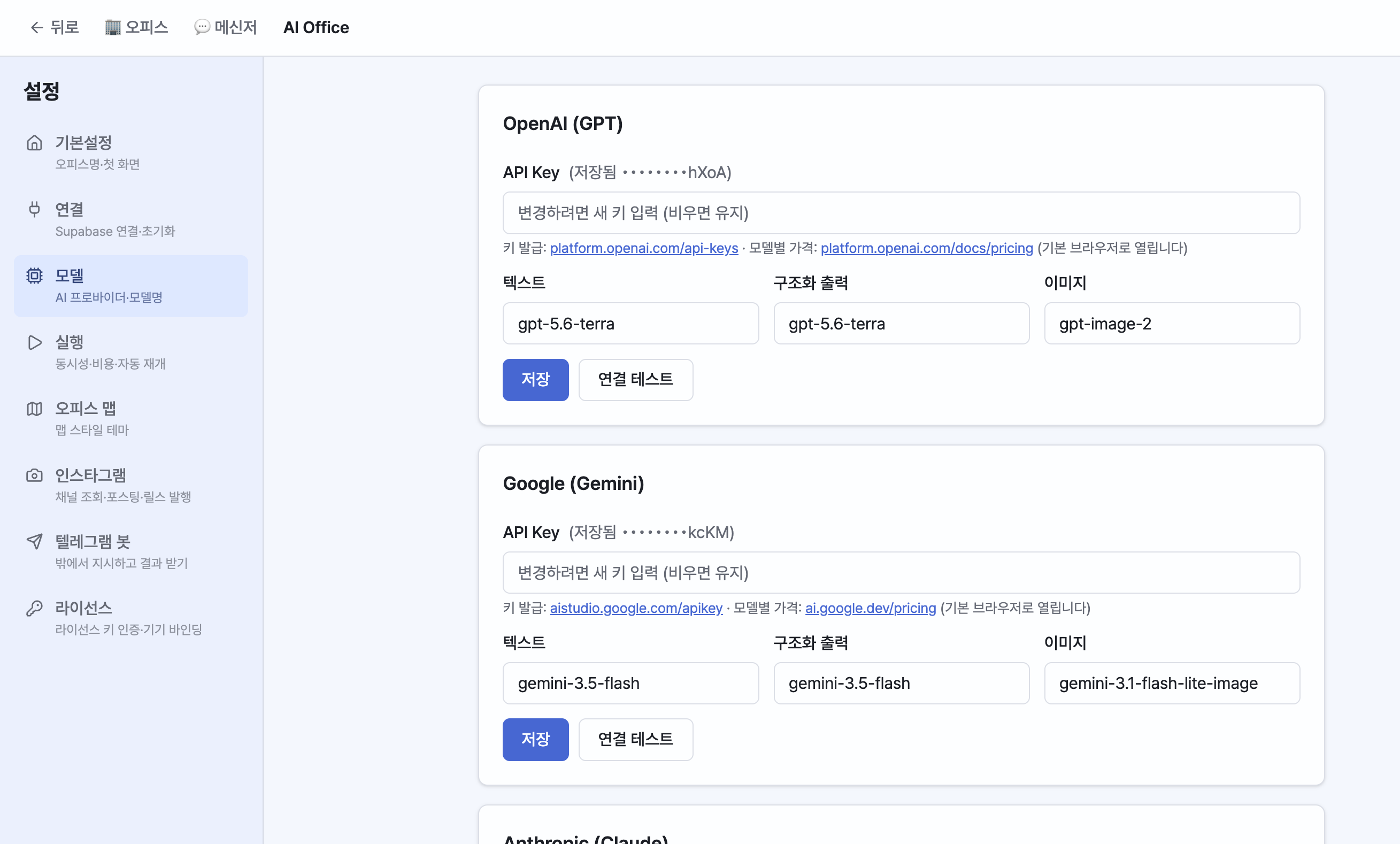The image size is (1400, 844).
Task: Open the 인스타그램 settings section
Action: (131, 485)
